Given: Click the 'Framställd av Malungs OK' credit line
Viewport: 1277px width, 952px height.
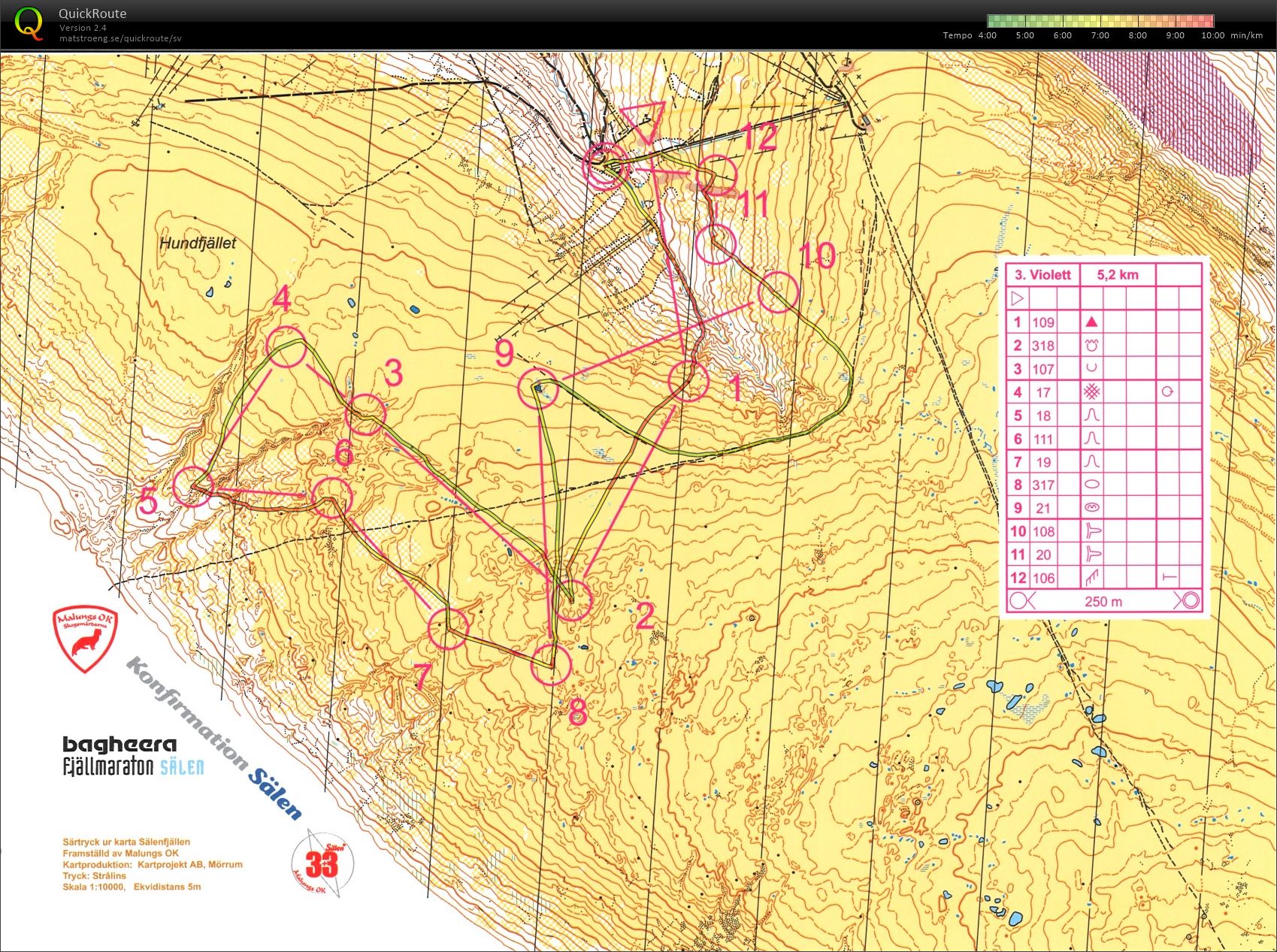Looking at the screenshot, I should coord(120,853).
